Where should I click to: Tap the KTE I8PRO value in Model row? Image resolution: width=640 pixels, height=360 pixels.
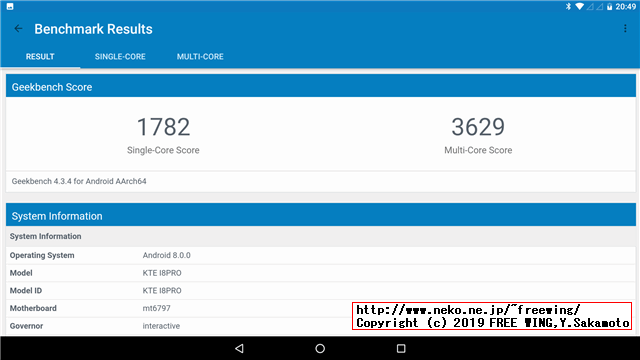[x=162, y=273]
